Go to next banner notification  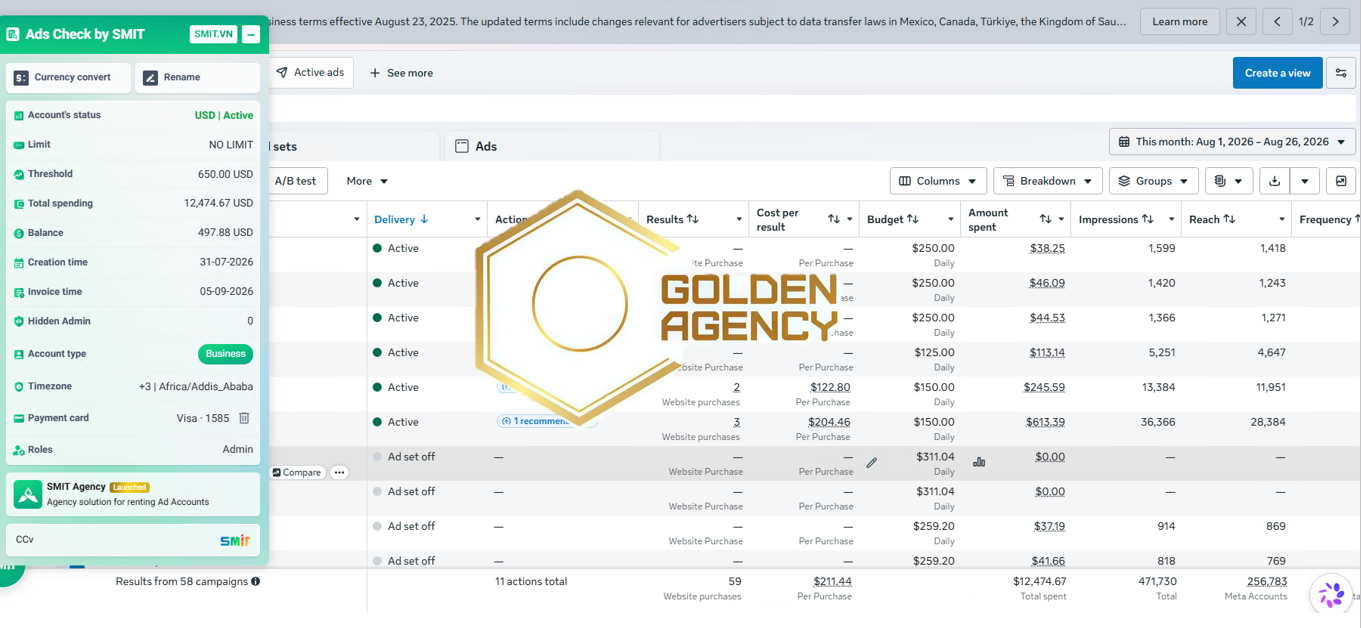(1335, 21)
